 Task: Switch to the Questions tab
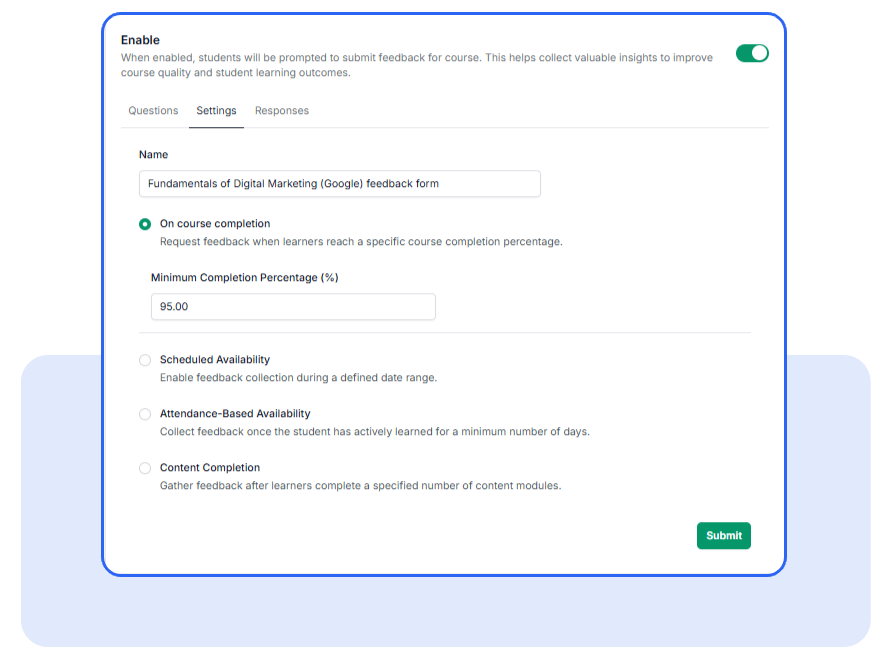(153, 110)
